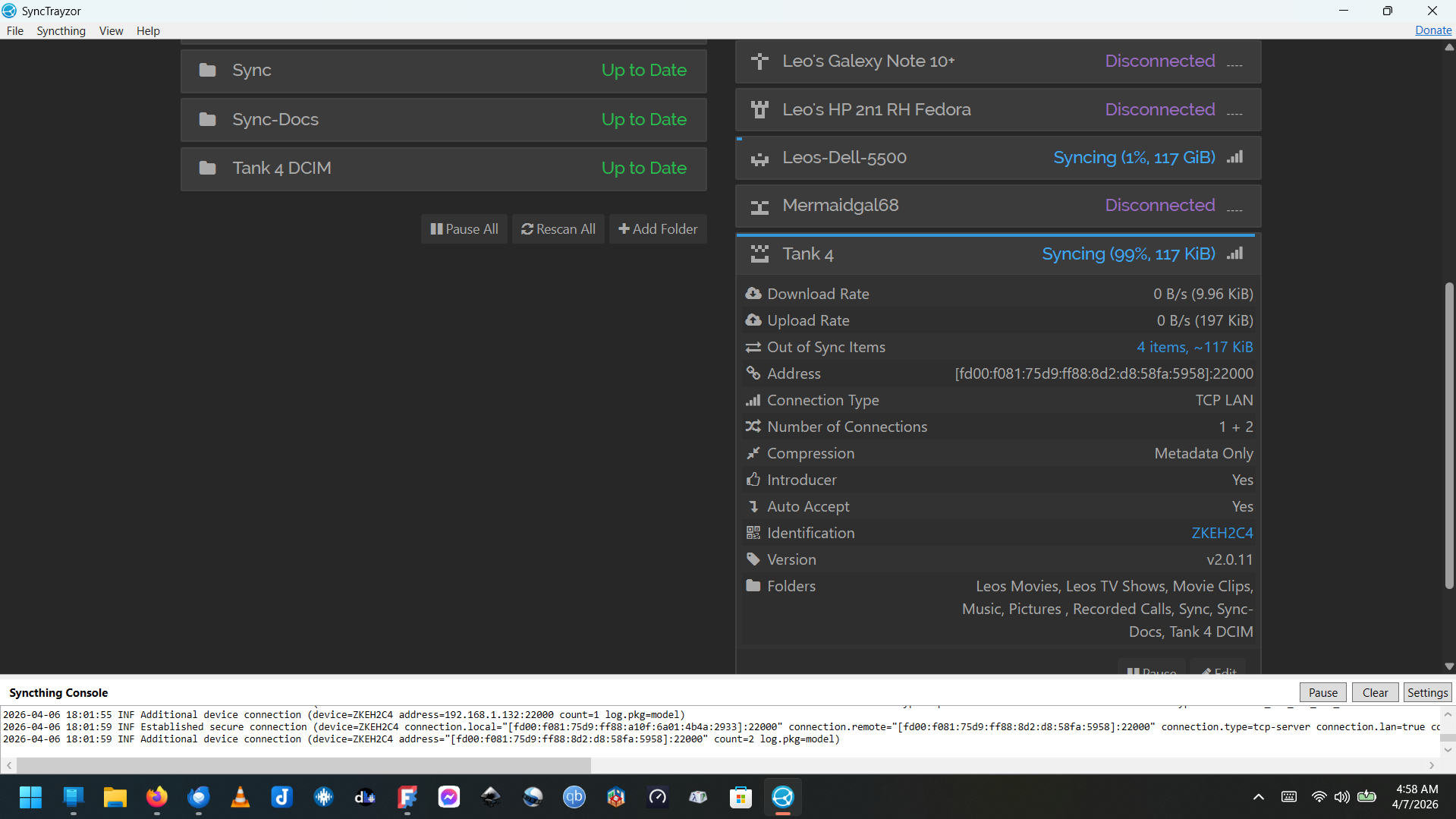This screenshot has height=819, width=1456.
Task: Open the ZKEH2C4 identification link
Action: (1222, 533)
